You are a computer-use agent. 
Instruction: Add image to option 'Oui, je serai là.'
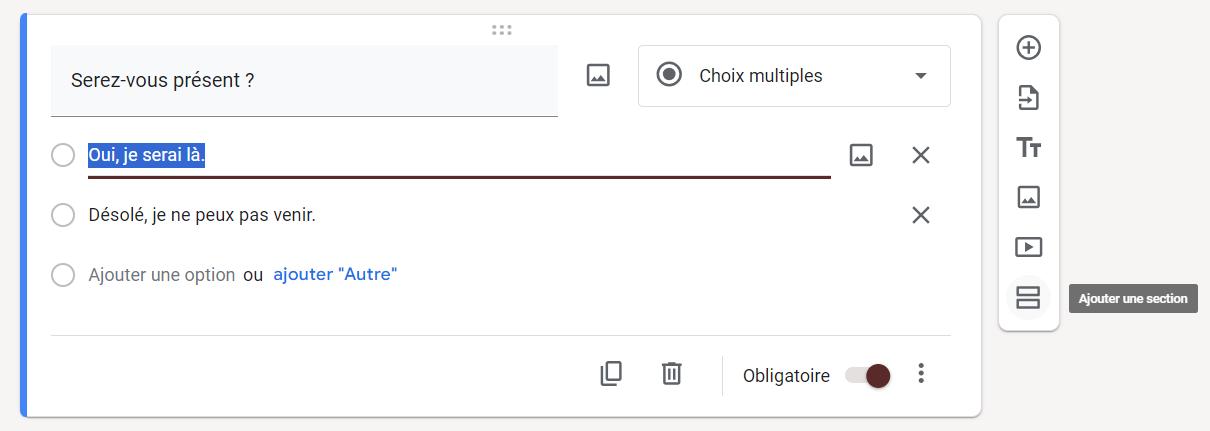(861, 155)
